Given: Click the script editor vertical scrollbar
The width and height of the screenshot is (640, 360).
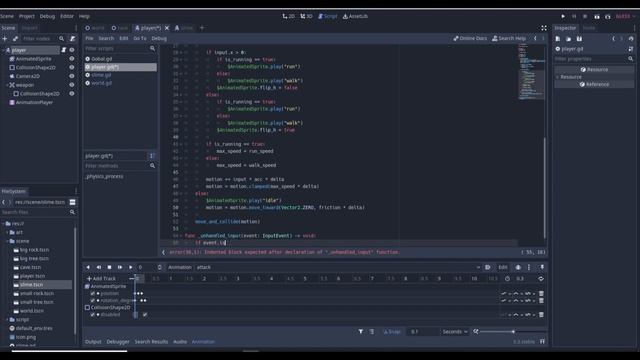Looking at the screenshot, I should [x=544, y=188].
